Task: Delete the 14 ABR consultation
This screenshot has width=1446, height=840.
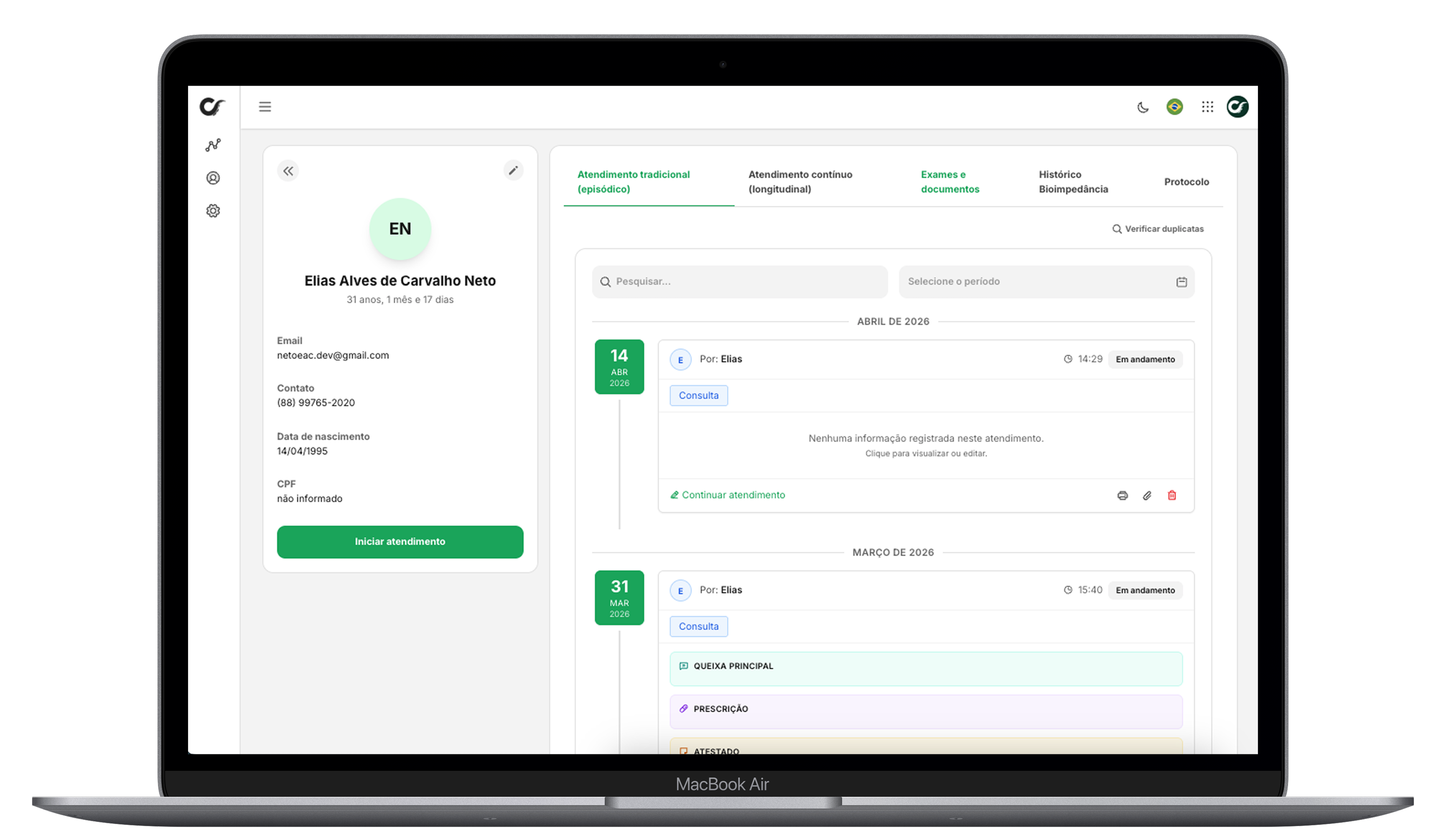Action: (1172, 495)
